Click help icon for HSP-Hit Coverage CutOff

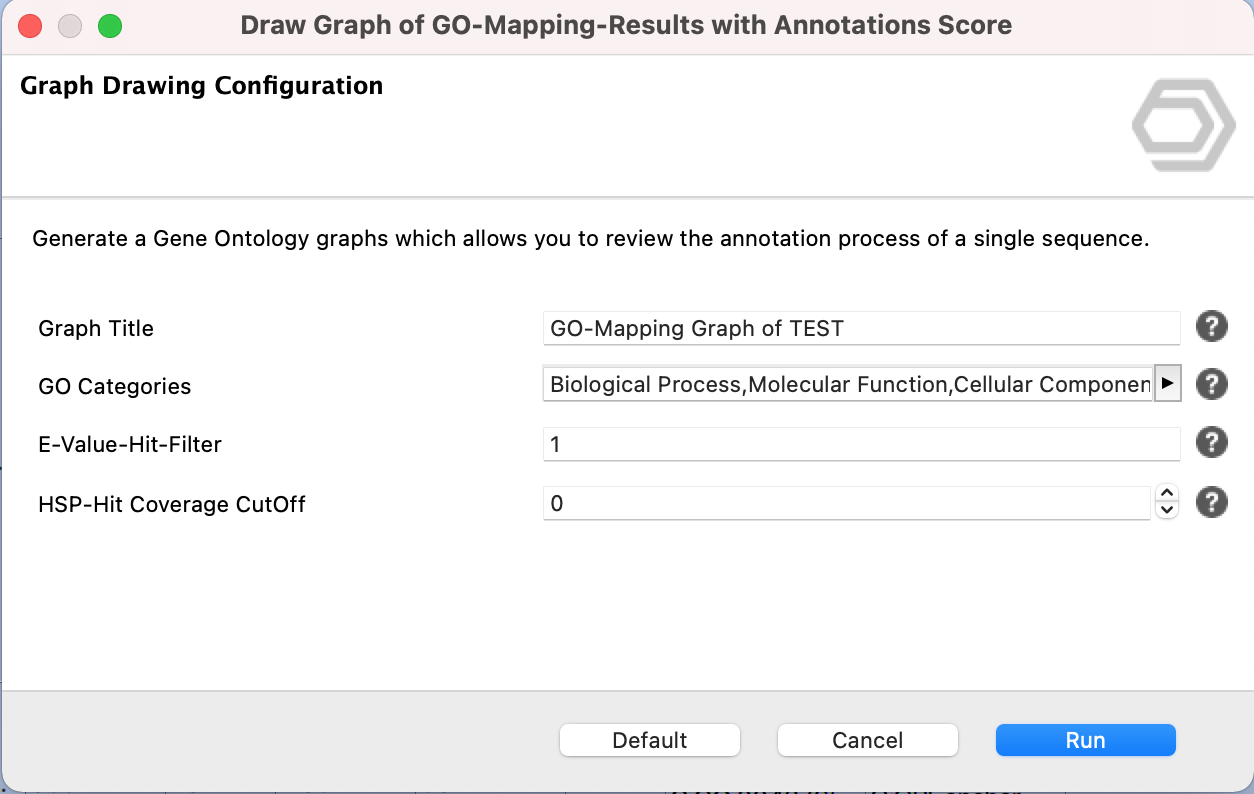pyautogui.click(x=1211, y=503)
